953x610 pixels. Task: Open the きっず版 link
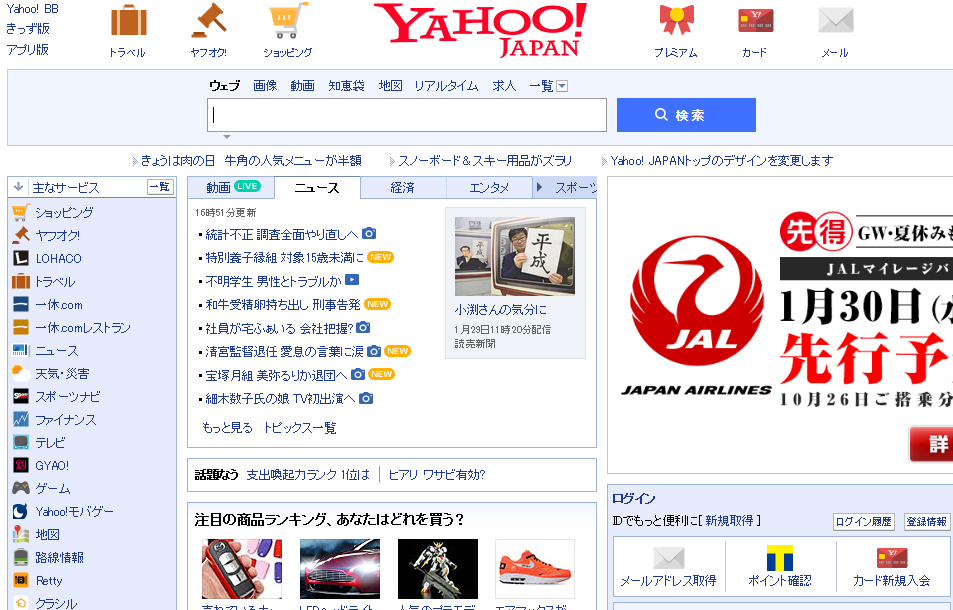point(28,29)
